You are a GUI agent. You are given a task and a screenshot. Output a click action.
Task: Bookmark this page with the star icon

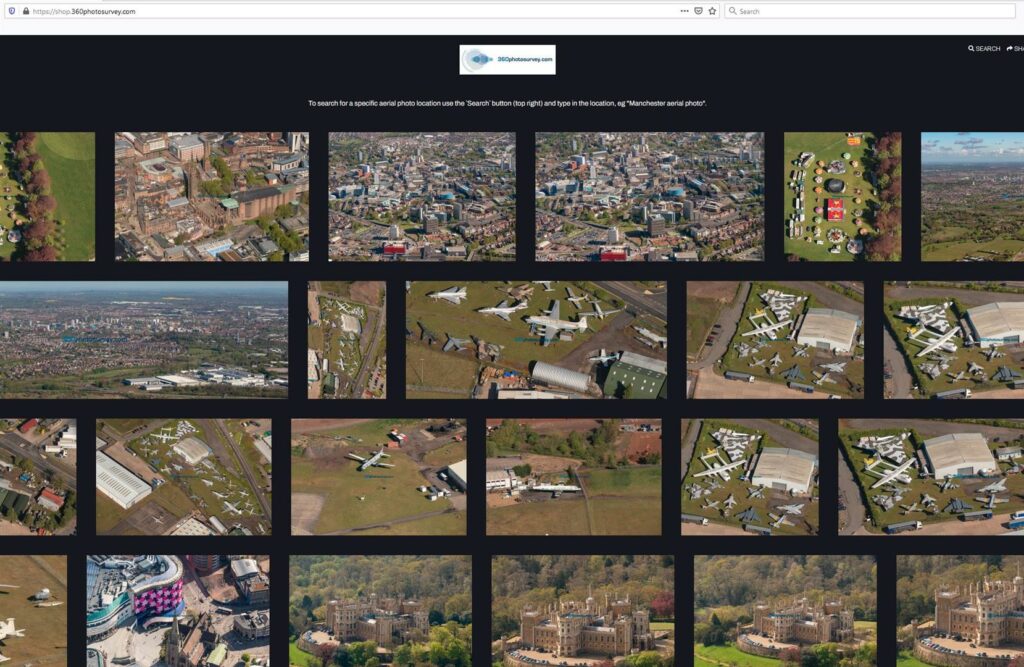712,11
